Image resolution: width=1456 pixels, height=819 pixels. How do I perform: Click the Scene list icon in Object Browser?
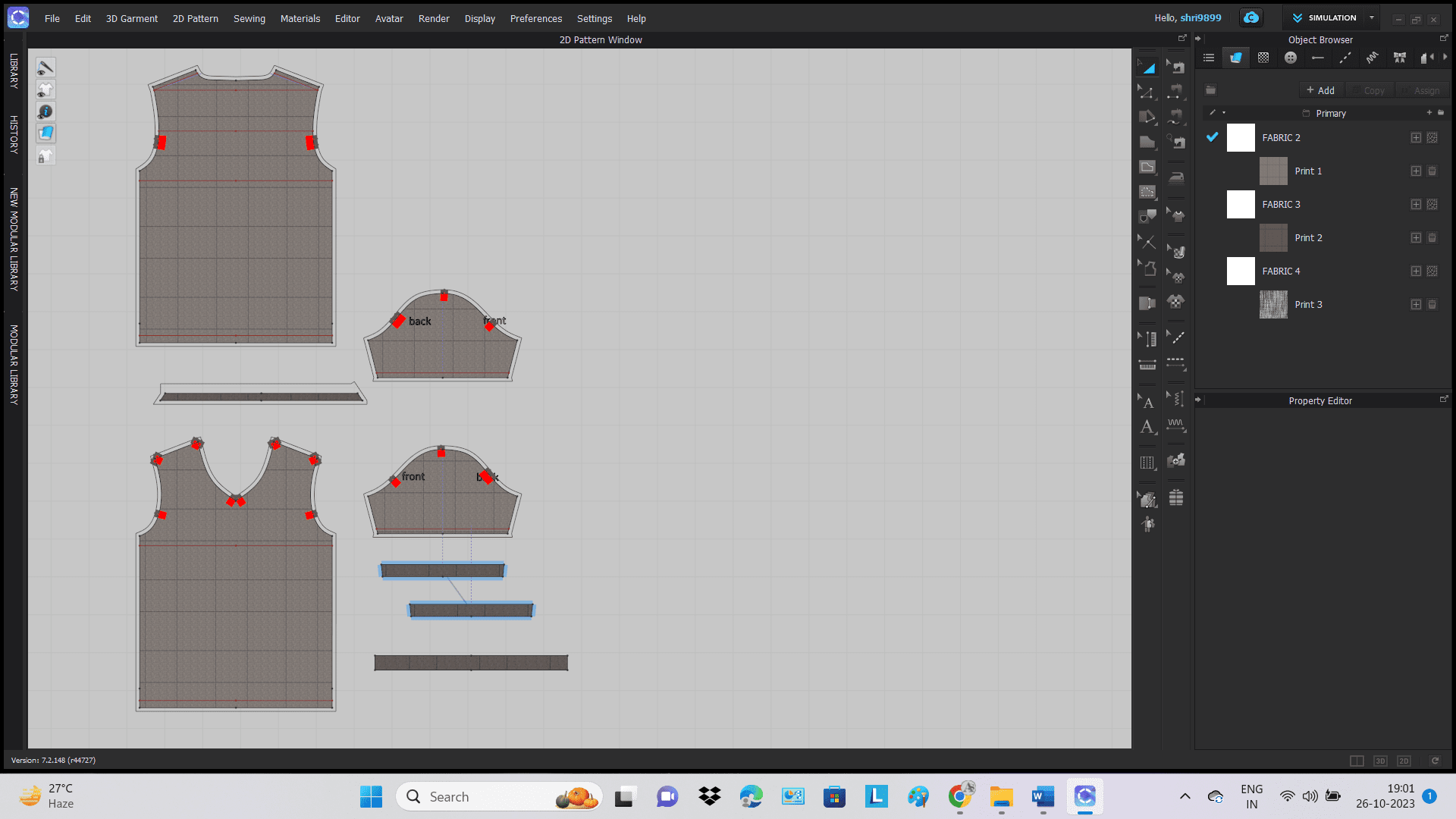coord(1209,58)
